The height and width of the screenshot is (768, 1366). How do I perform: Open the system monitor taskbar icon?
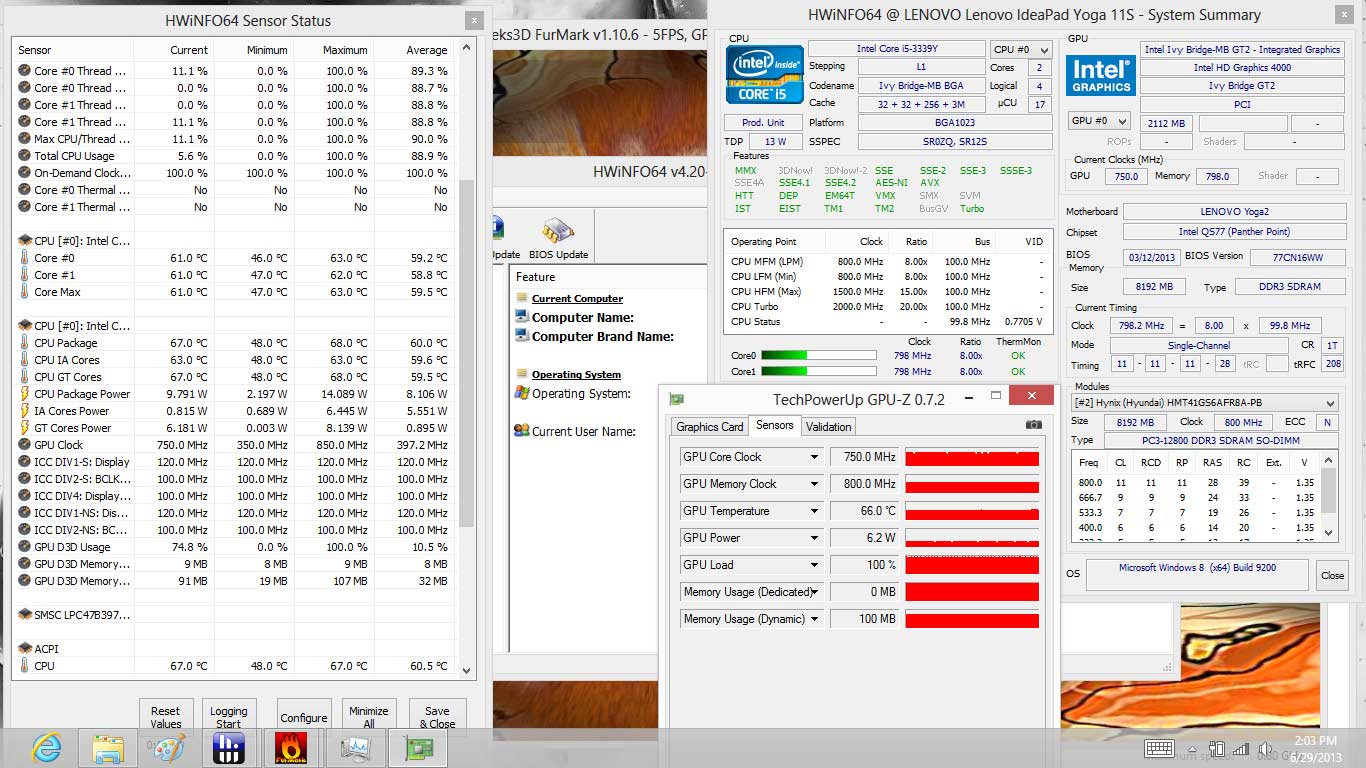pos(355,748)
